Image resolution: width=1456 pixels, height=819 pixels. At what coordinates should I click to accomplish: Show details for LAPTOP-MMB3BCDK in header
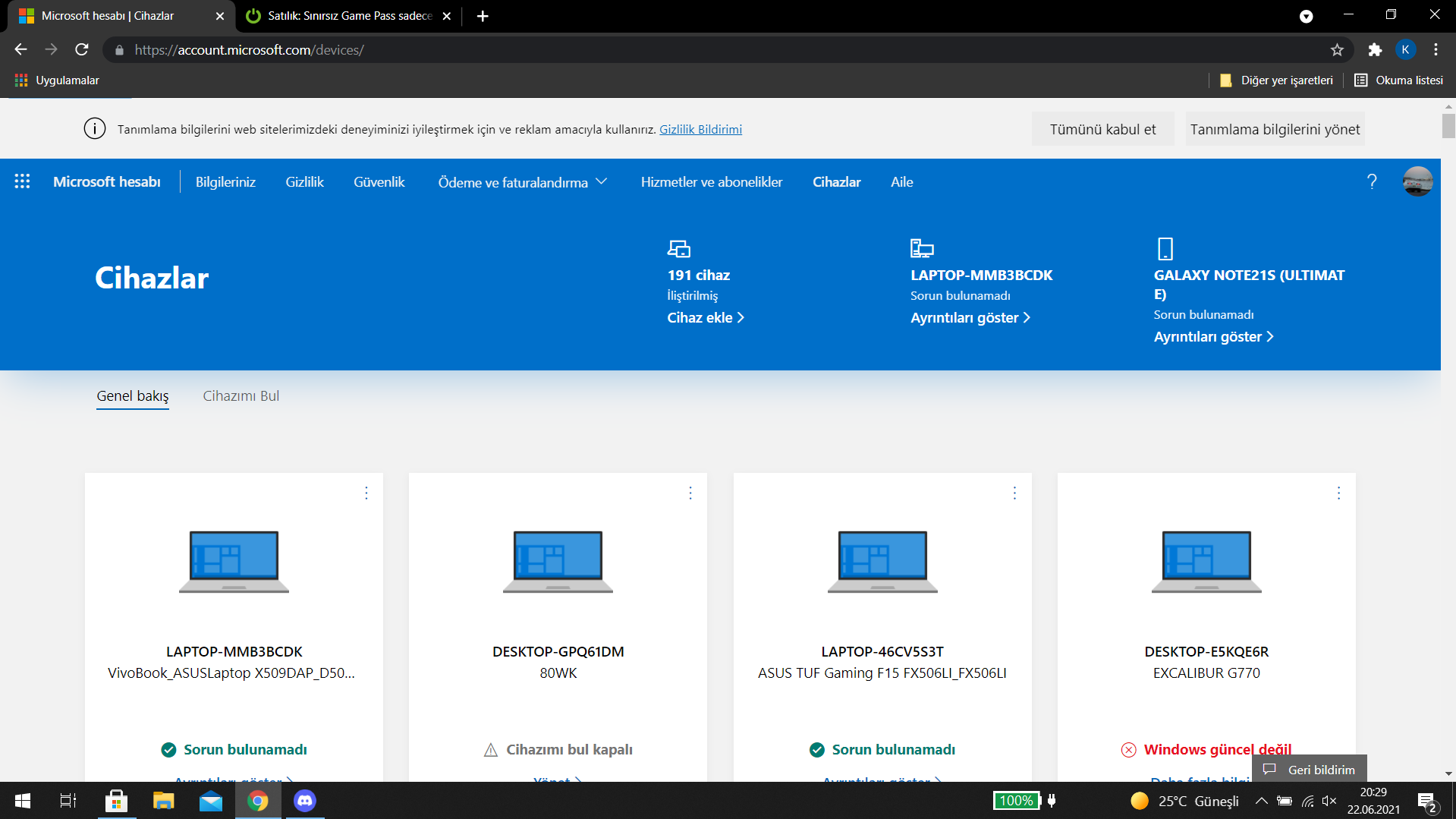[970, 318]
